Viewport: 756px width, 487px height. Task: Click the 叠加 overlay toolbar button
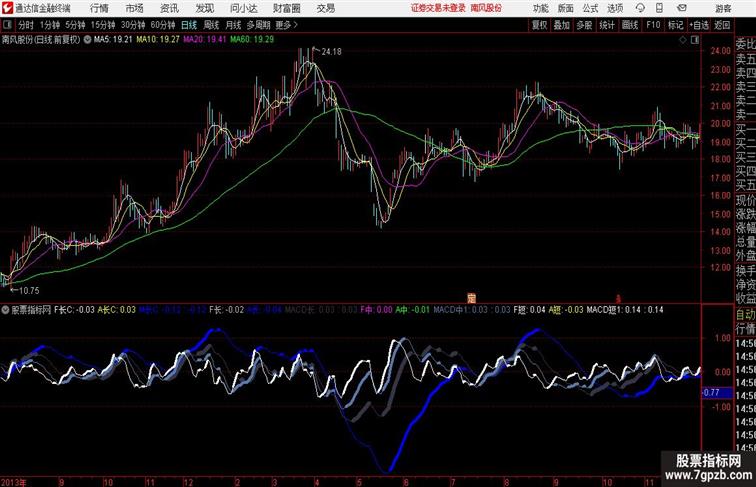562,25
